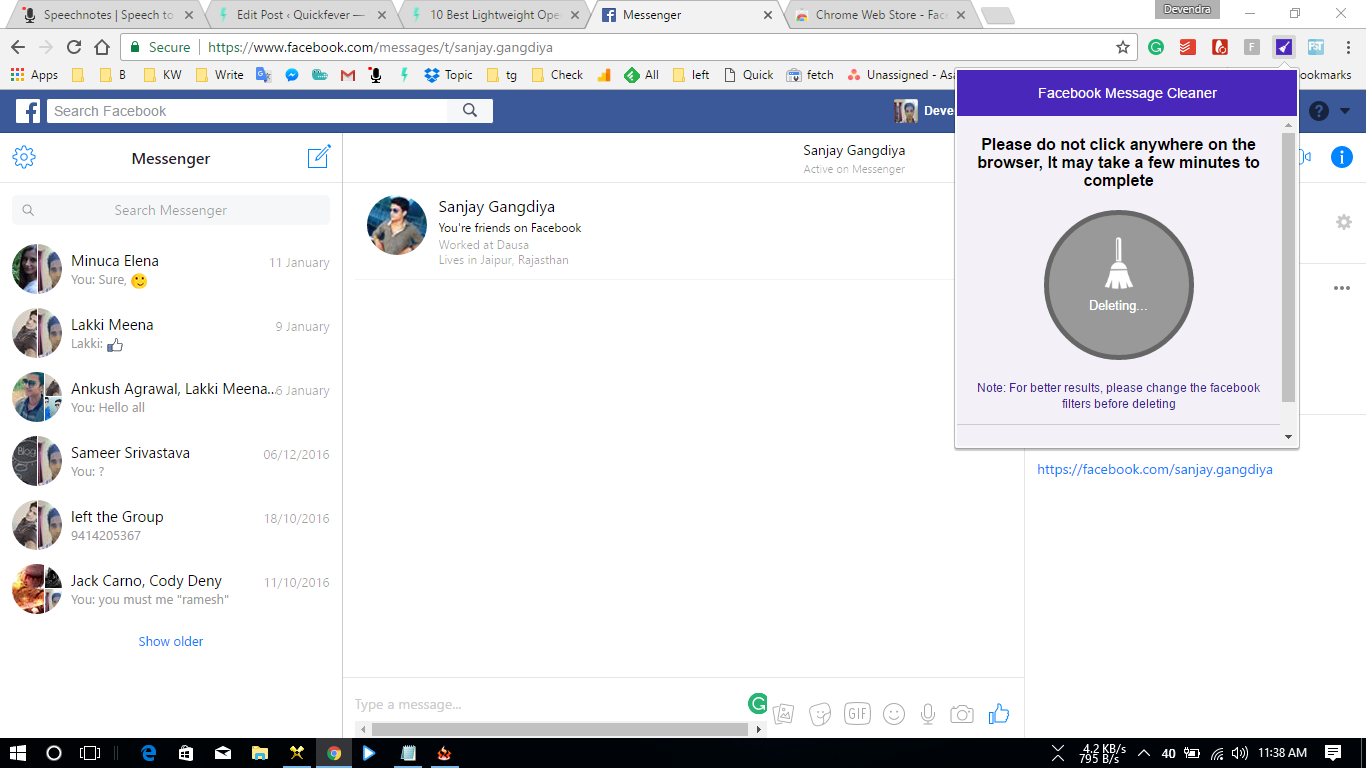Open the Ankush Agrawal group conversation
1366x768 pixels.
[x=171, y=397]
